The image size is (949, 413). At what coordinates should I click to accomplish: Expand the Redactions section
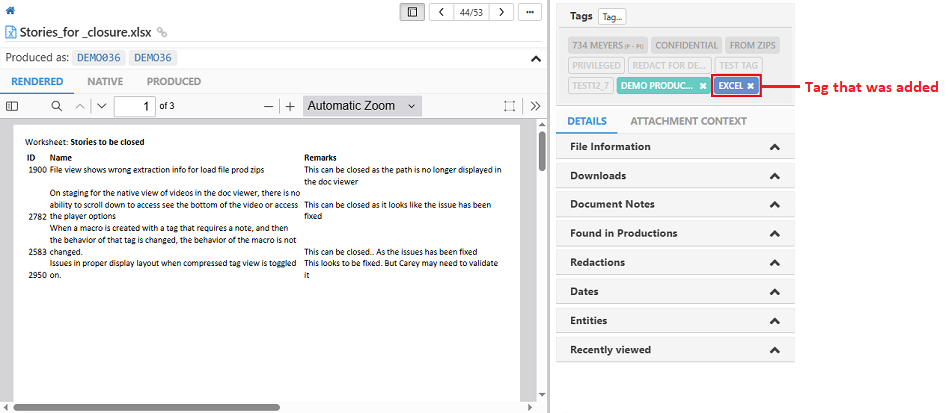click(675, 262)
